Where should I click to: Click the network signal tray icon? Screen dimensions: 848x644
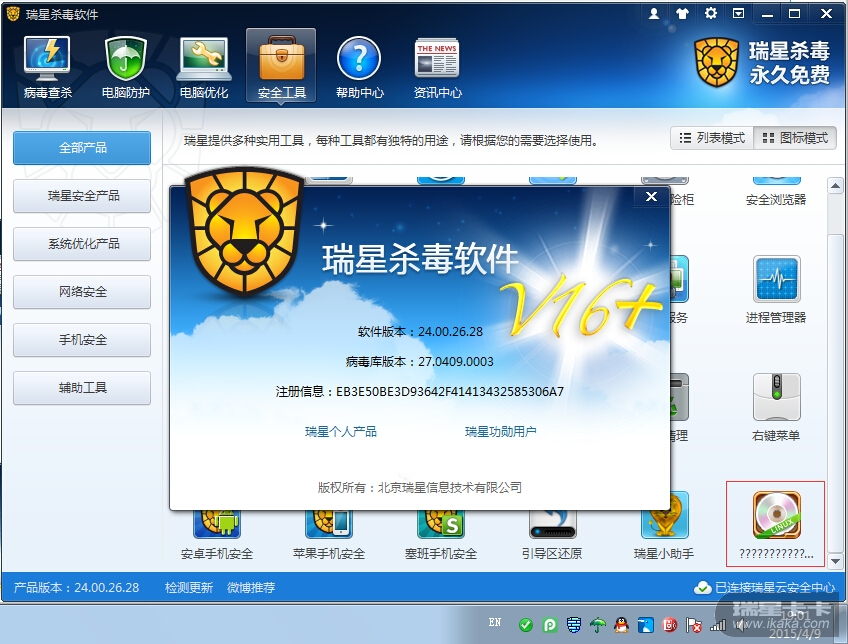(x=718, y=626)
